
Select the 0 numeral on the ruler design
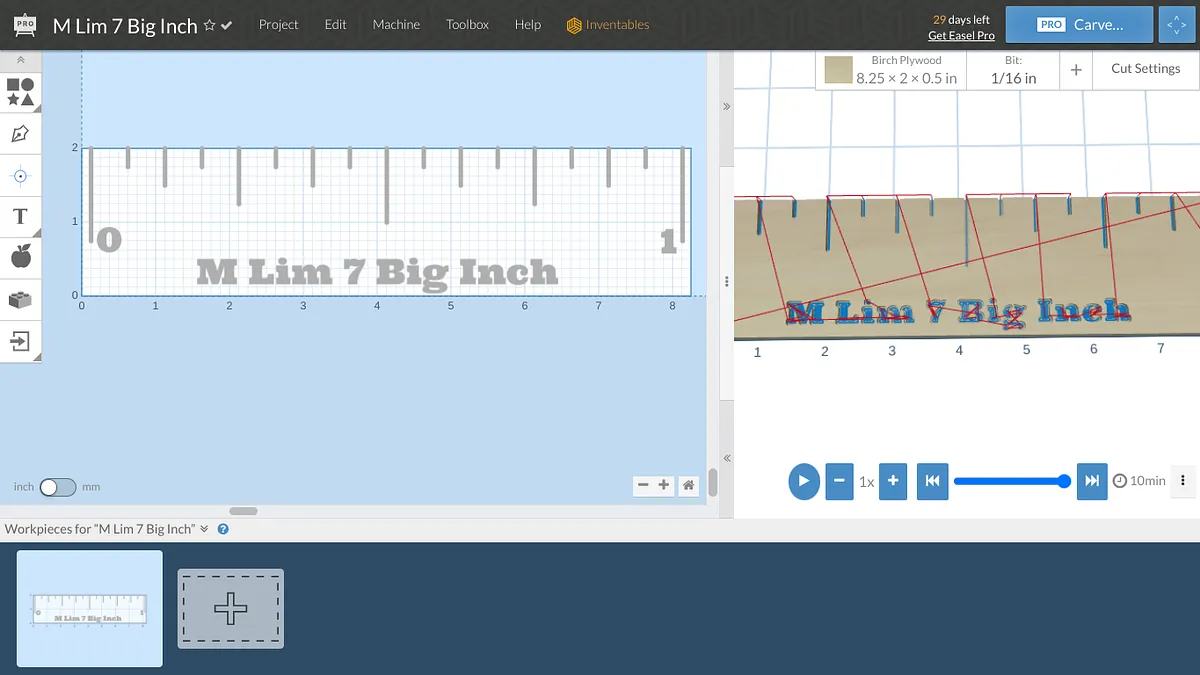click(x=109, y=240)
